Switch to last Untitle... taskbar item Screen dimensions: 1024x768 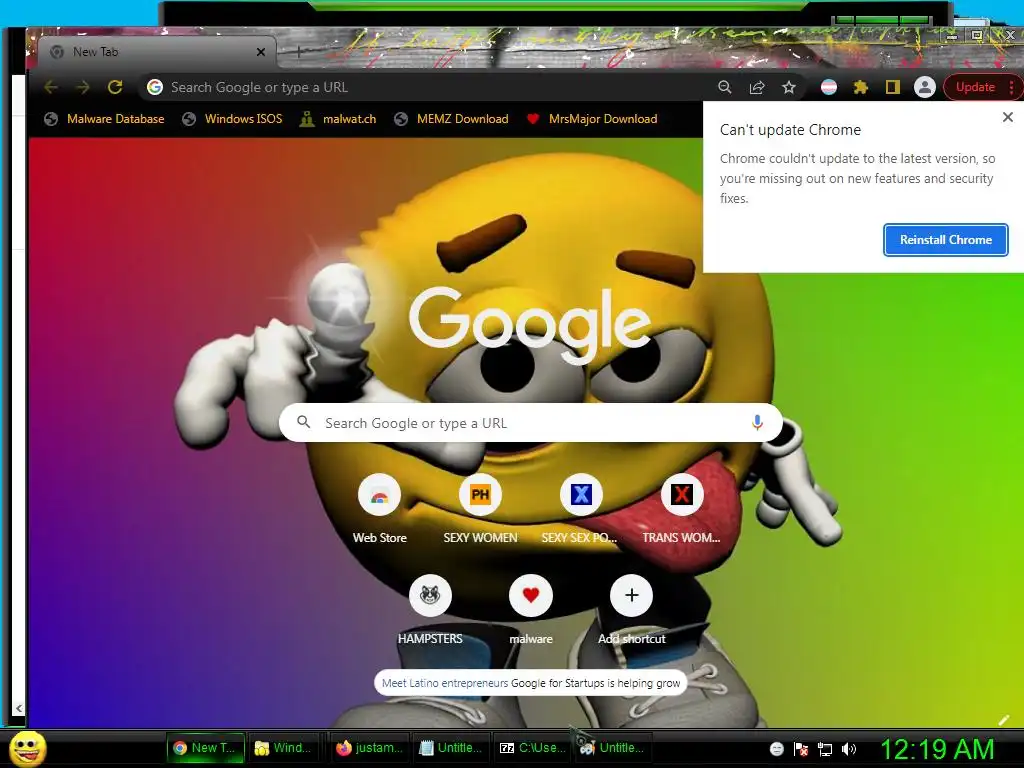(612, 748)
